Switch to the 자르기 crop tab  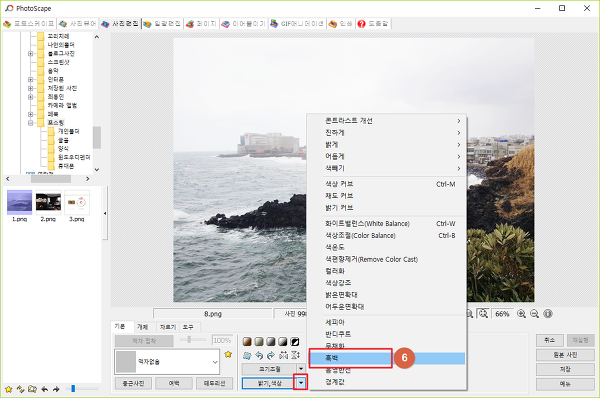click(168, 327)
